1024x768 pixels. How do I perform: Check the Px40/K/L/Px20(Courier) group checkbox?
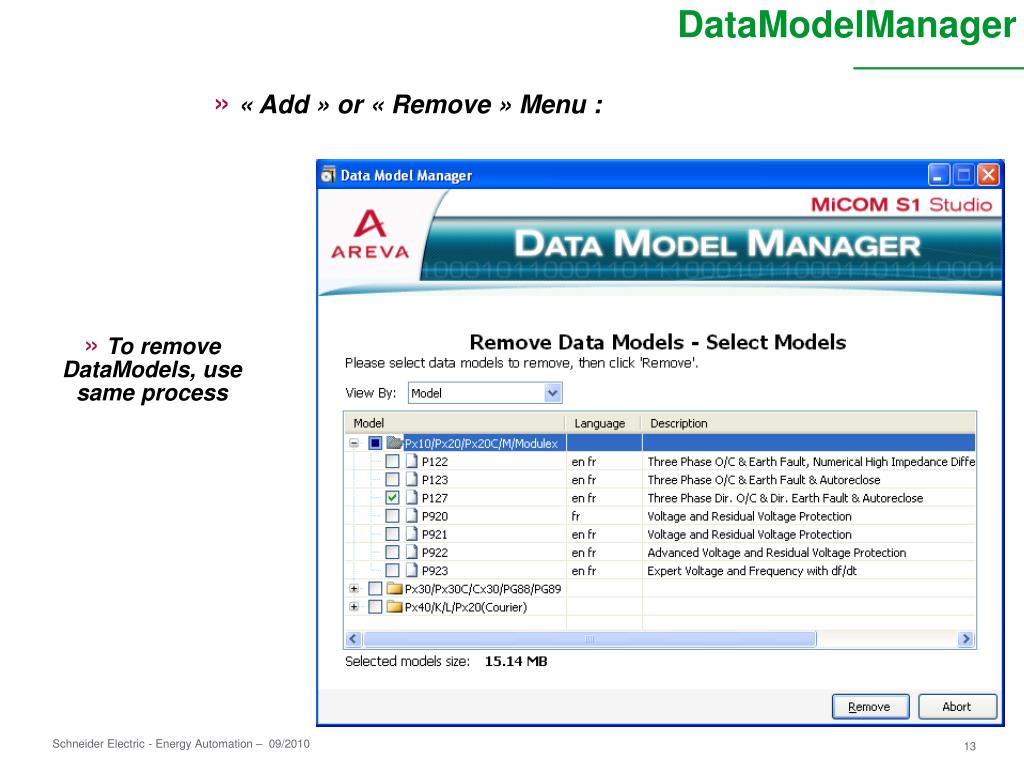(375, 607)
